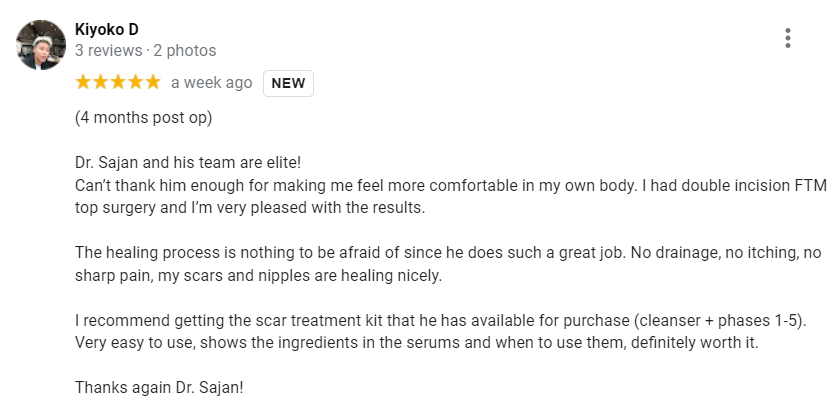
Task: Click the "a week ago" timestamp
Action: (212, 83)
